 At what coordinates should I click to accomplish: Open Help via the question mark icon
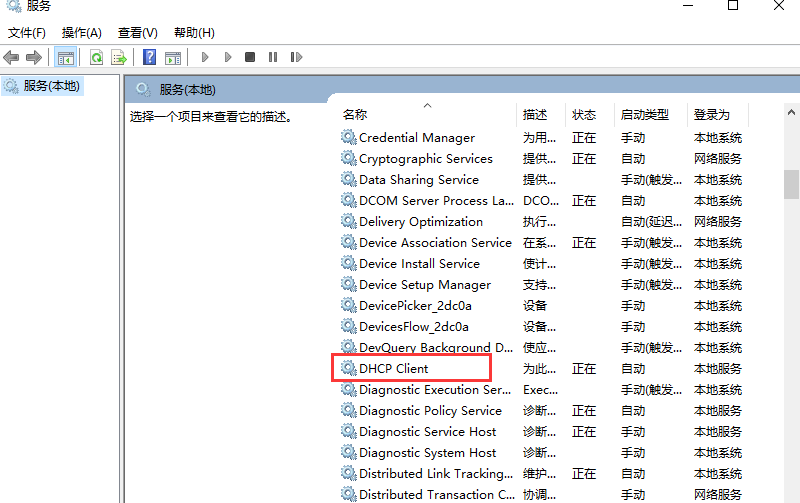pyautogui.click(x=149, y=58)
